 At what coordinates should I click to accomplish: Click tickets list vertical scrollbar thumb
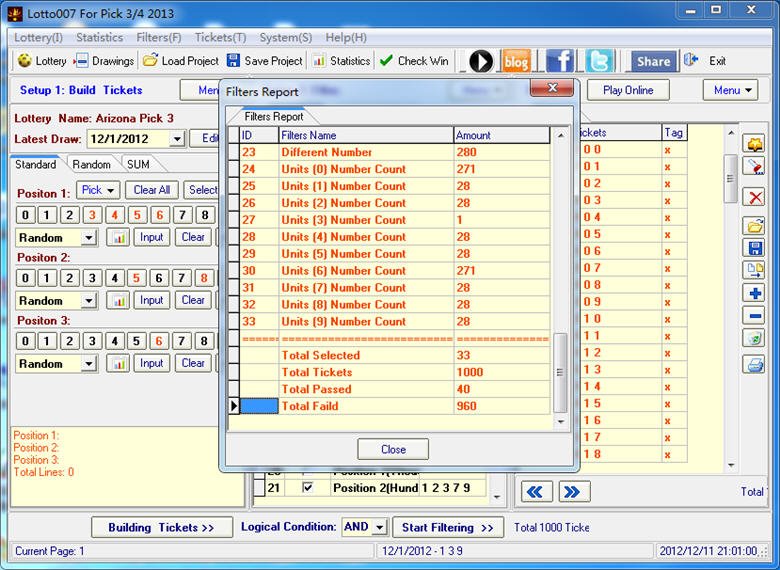[730, 178]
